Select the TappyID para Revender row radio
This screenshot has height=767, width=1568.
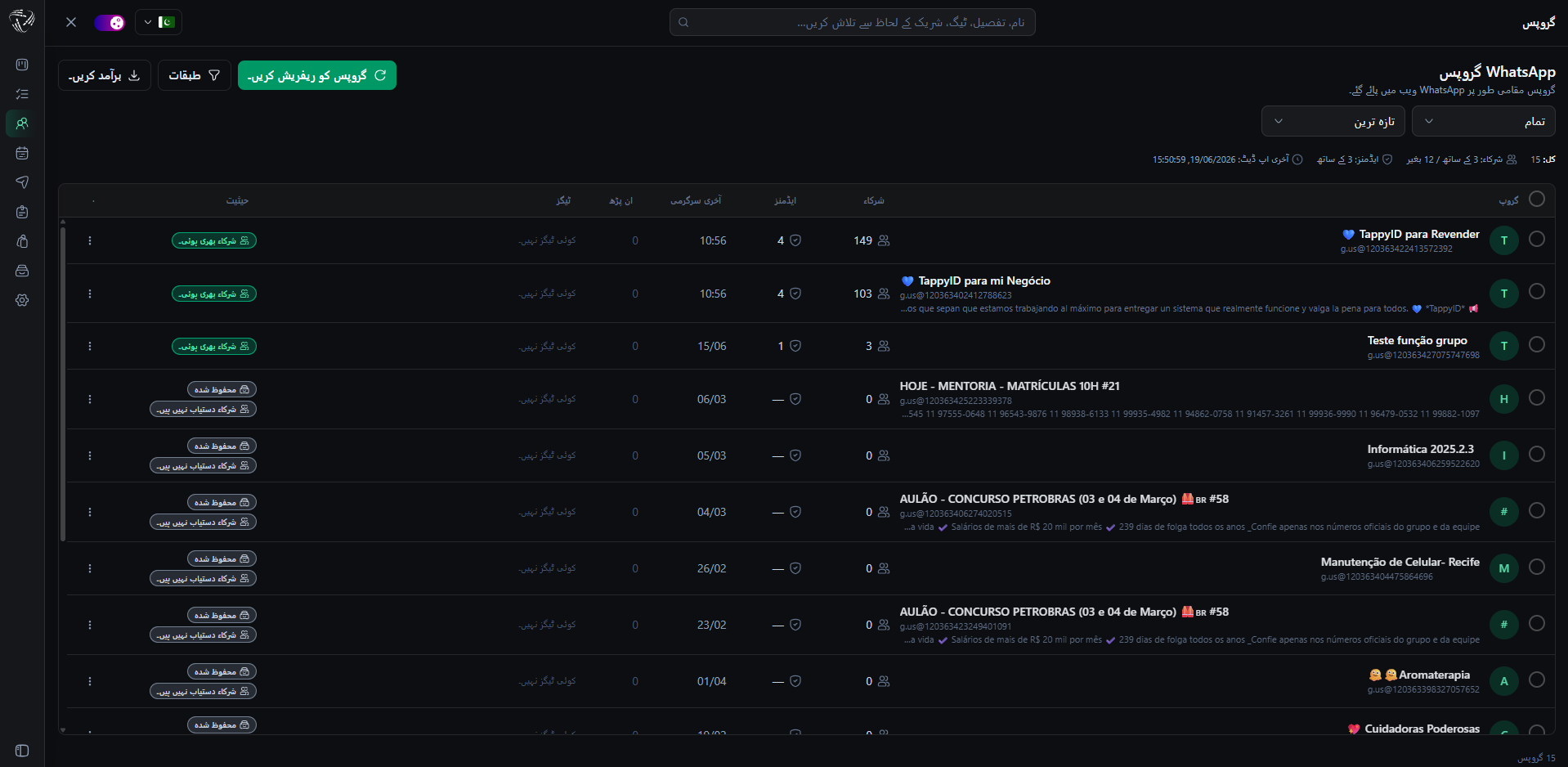pyautogui.click(x=1537, y=239)
